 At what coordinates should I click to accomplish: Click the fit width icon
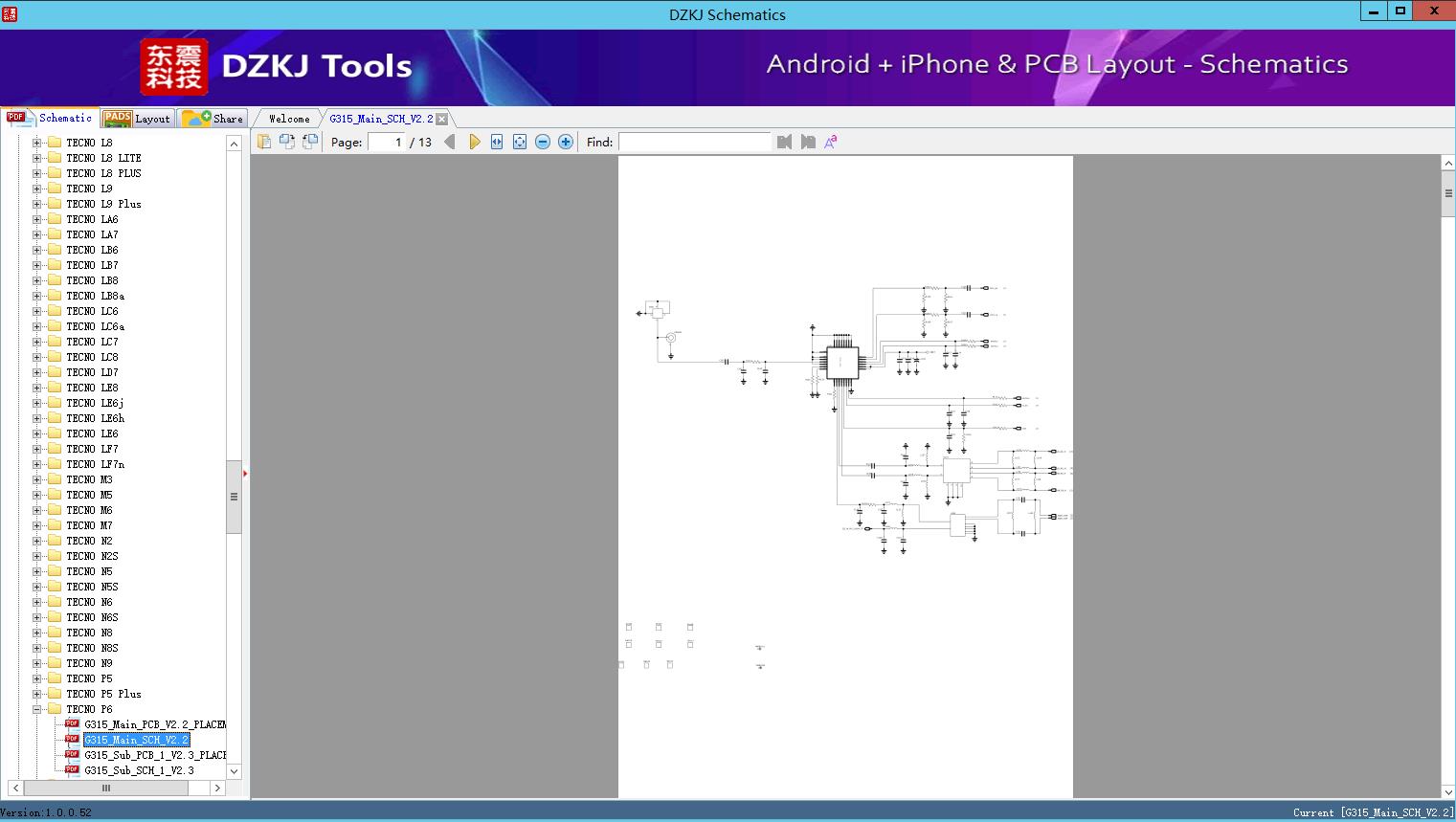(497, 142)
